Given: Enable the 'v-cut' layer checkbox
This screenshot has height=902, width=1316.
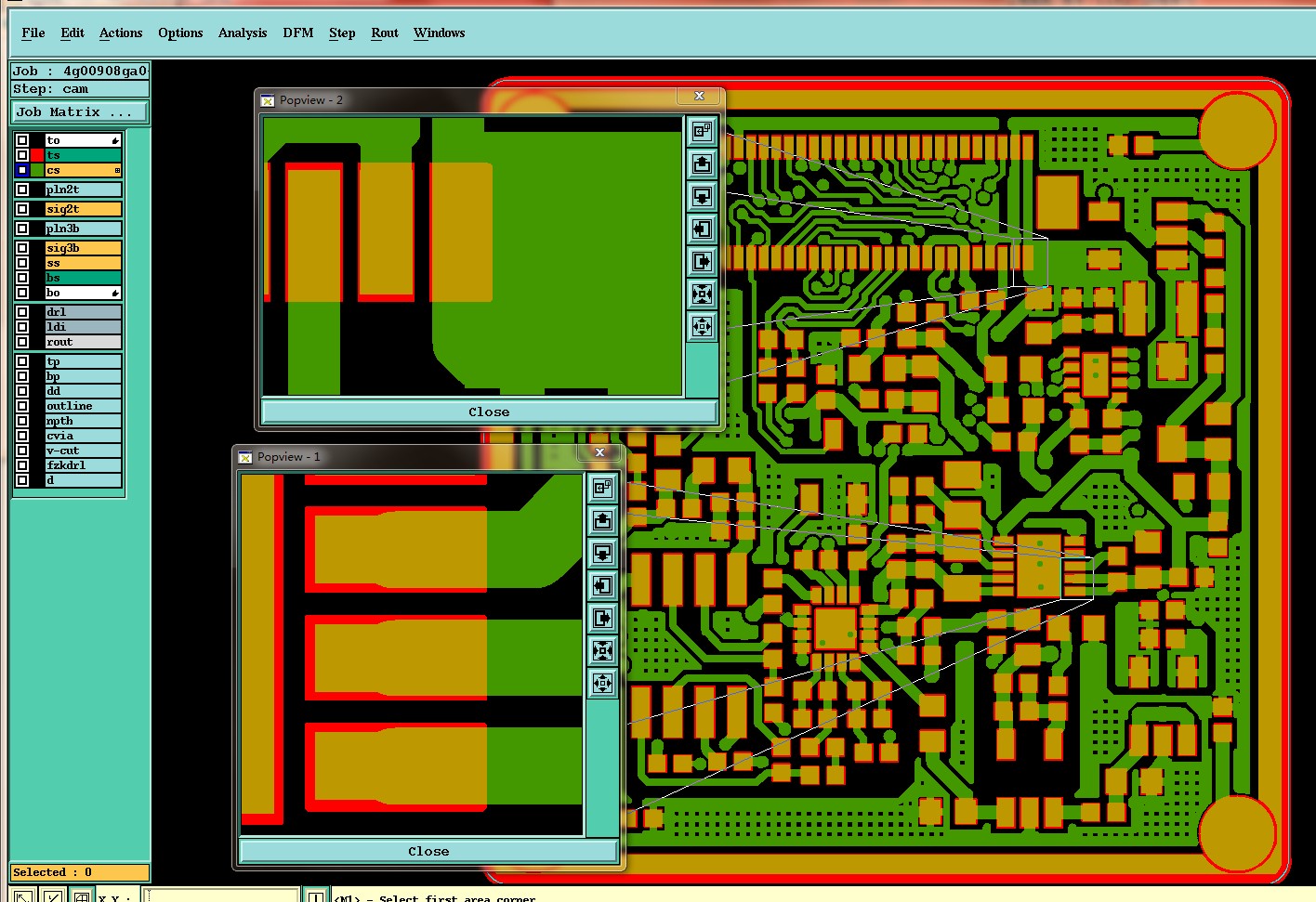Looking at the screenshot, I should [x=22, y=451].
